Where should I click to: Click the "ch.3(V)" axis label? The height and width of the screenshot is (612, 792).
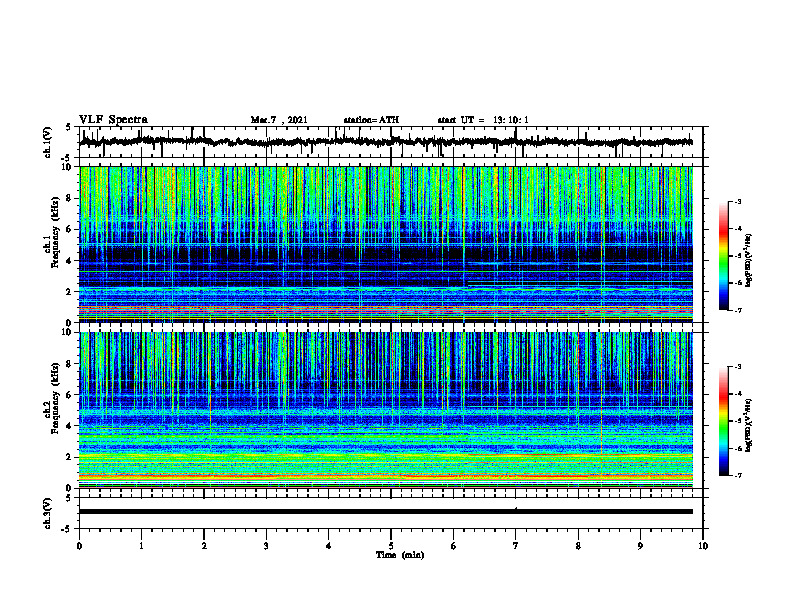coord(48,513)
